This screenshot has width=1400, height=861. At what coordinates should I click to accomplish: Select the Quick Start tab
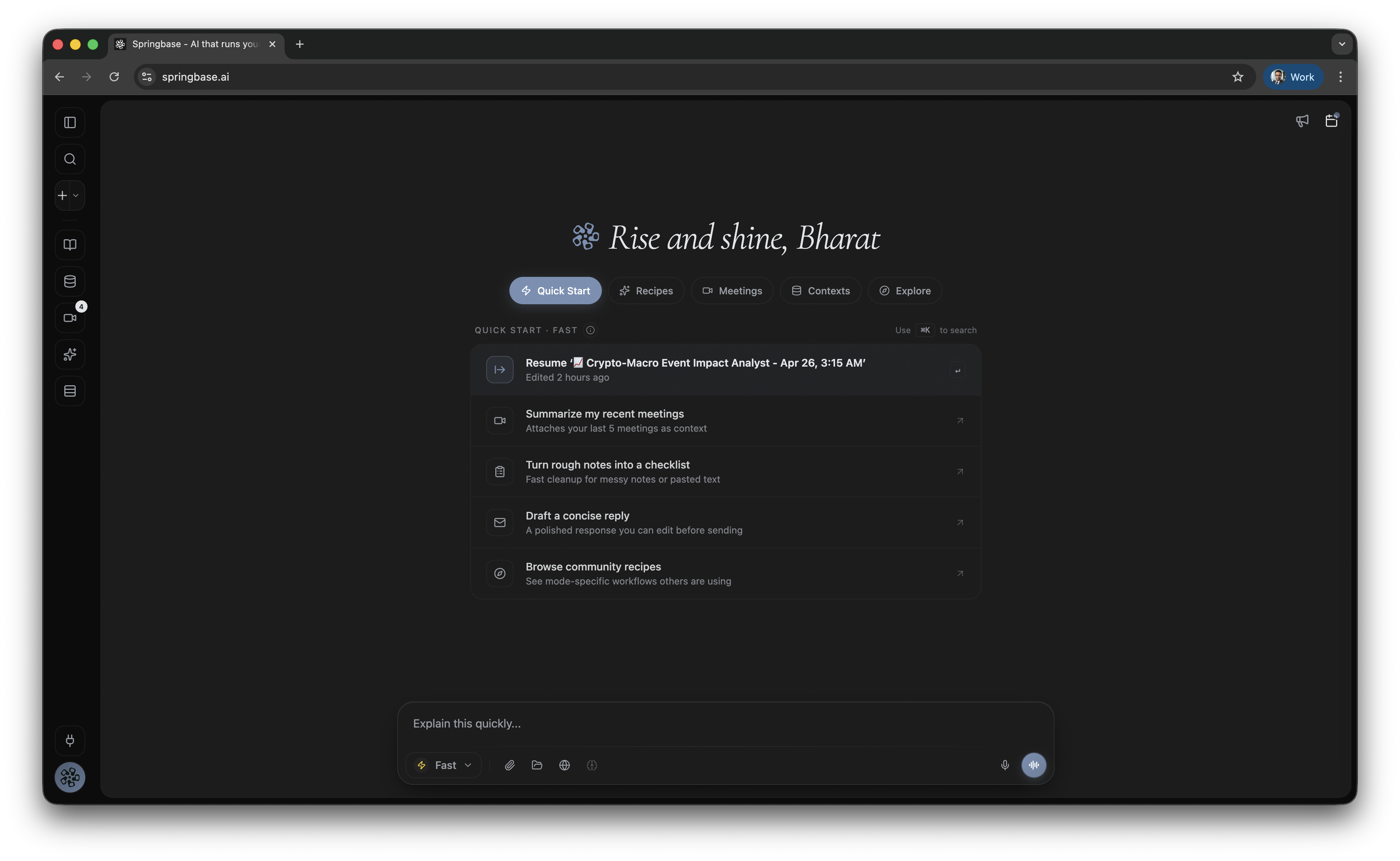click(555, 291)
